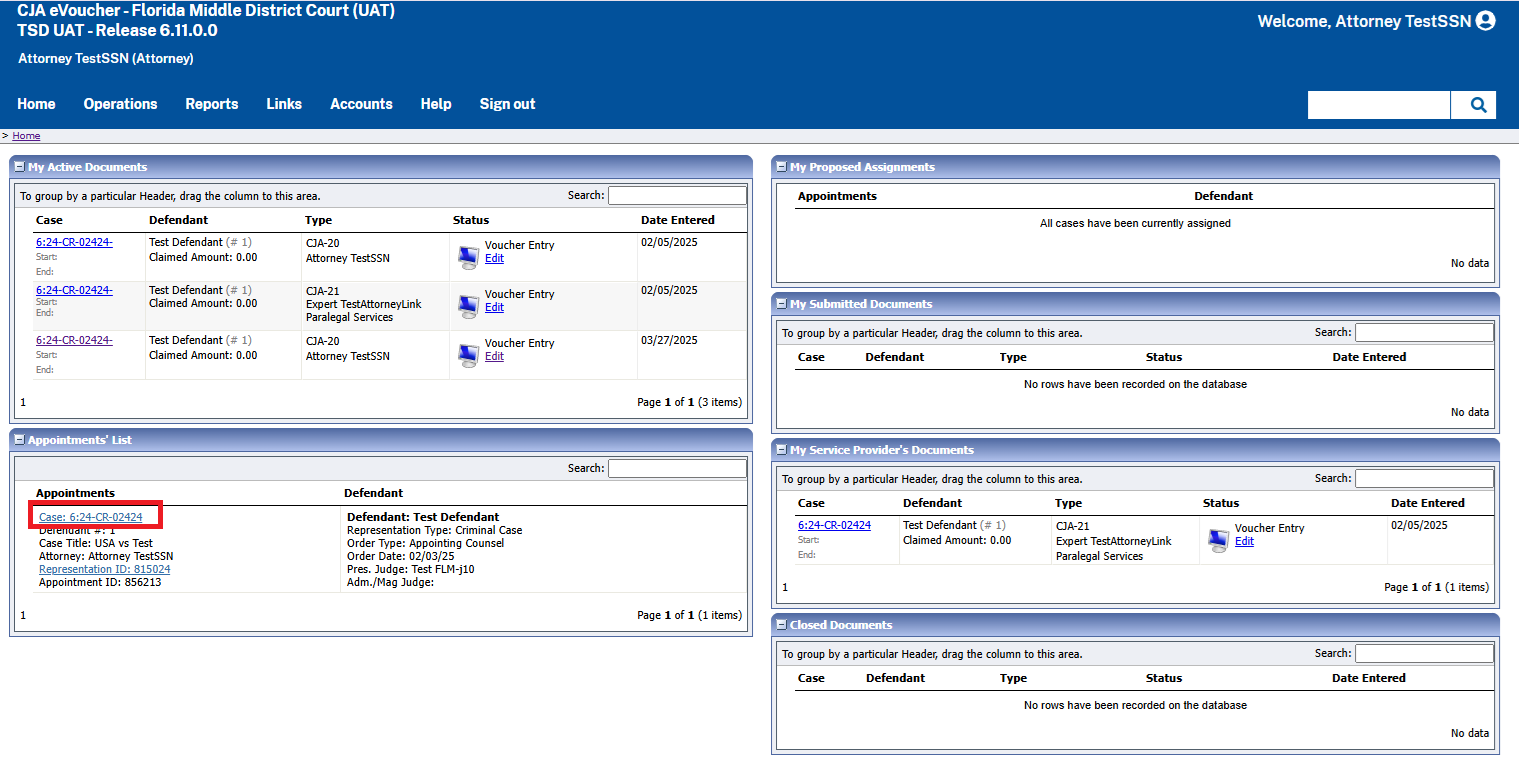Sort My Active Documents by Date Entered
The image size is (1519, 766).
tap(678, 220)
